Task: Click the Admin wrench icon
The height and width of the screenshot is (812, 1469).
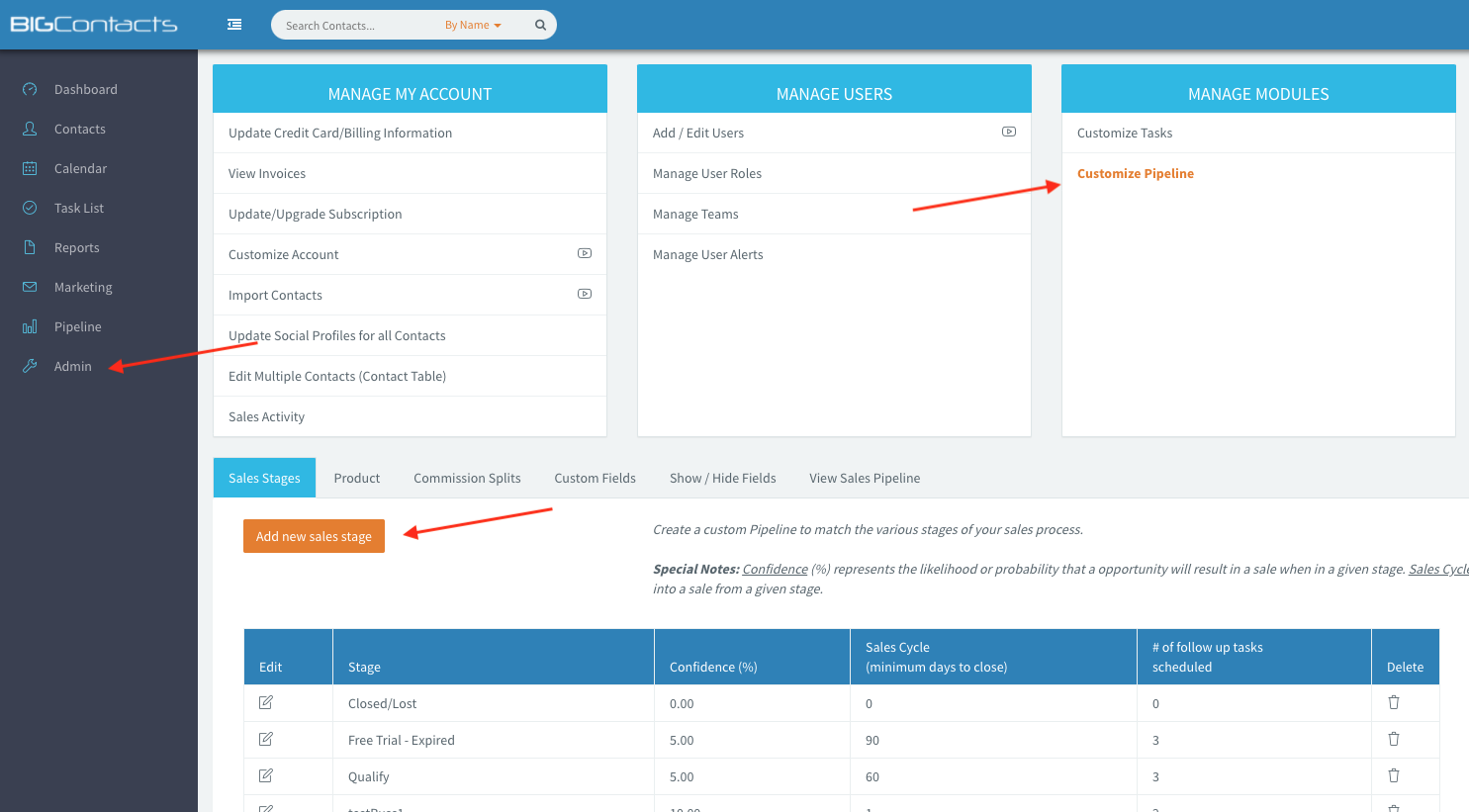Action: pos(30,366)
